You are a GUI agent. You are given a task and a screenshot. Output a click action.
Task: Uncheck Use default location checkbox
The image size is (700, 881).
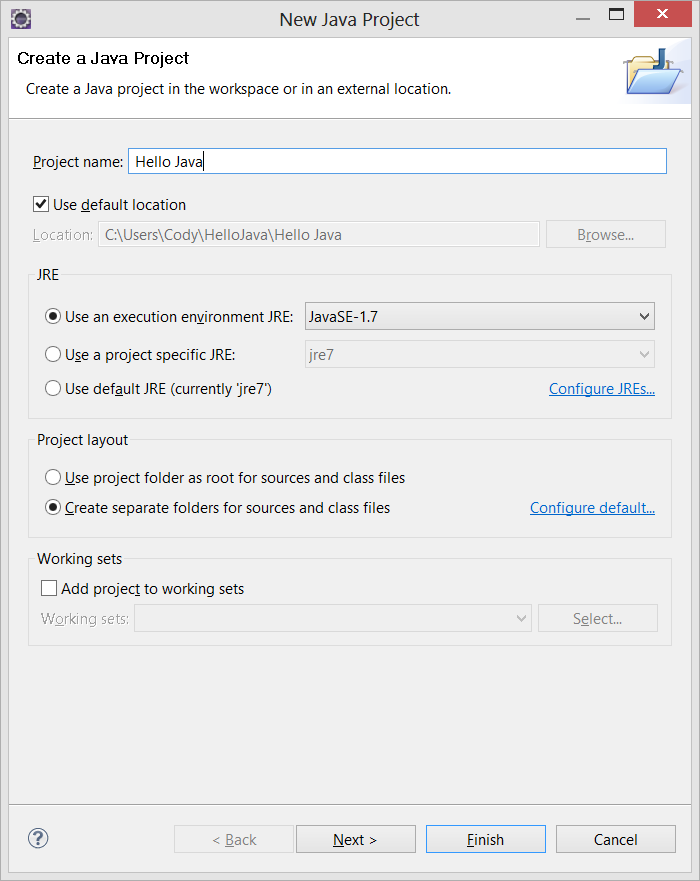pos(41,204)
